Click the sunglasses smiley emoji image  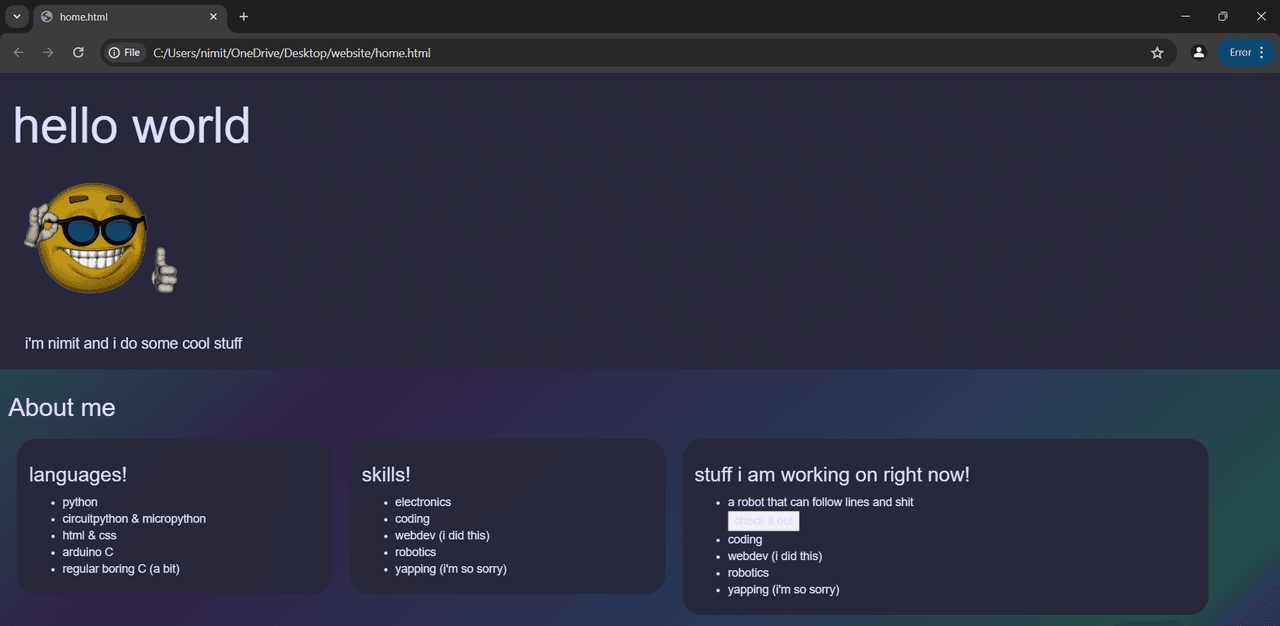[x=100, y=238]
